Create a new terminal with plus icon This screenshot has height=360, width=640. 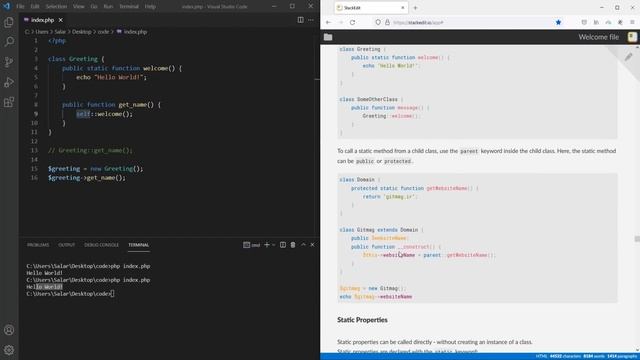[x=267, y=244]
